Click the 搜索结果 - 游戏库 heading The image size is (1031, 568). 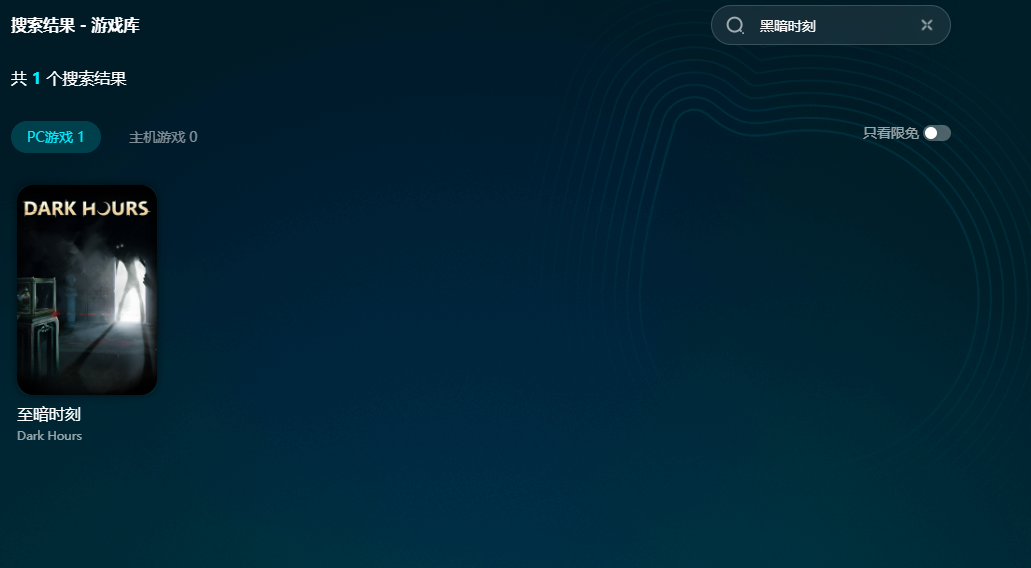[x=75, y=26]
